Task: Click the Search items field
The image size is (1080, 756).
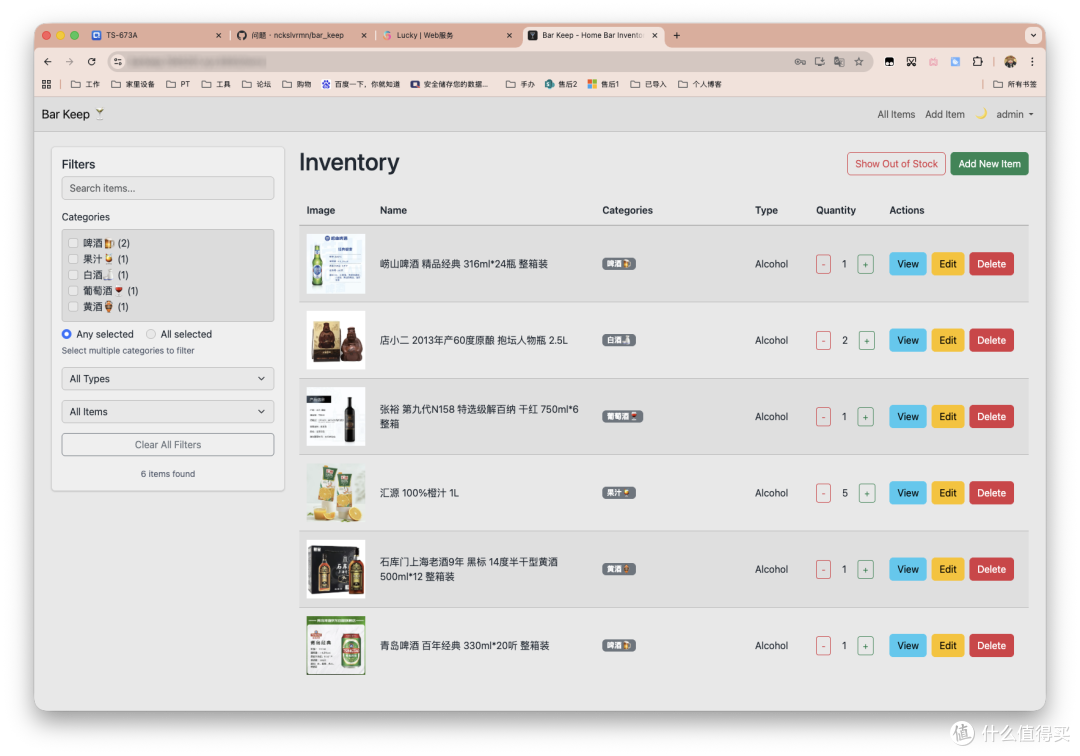Action: pos(168,188)
